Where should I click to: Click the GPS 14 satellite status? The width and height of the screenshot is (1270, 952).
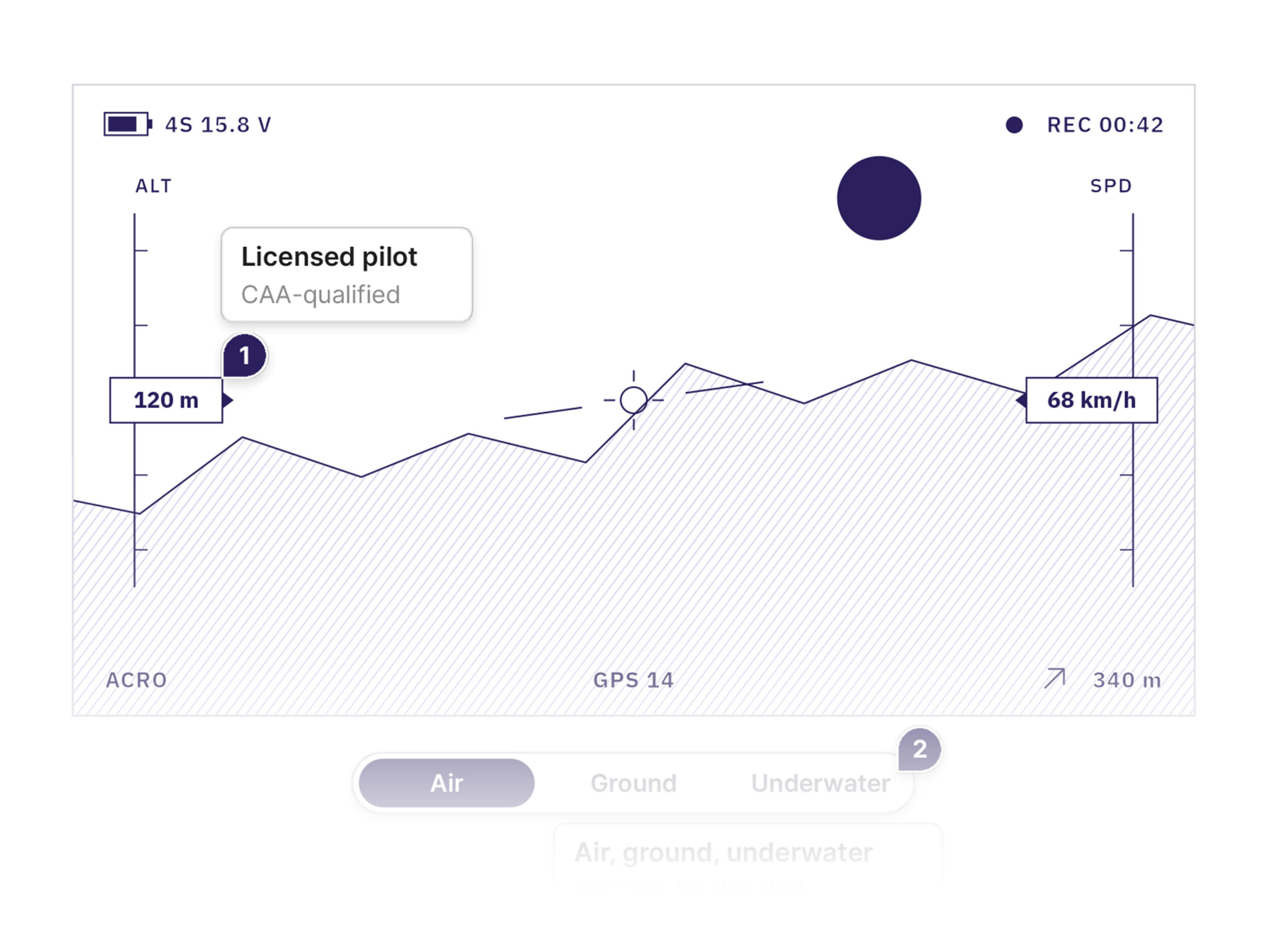pyautogui.click(x=633, y=680)
